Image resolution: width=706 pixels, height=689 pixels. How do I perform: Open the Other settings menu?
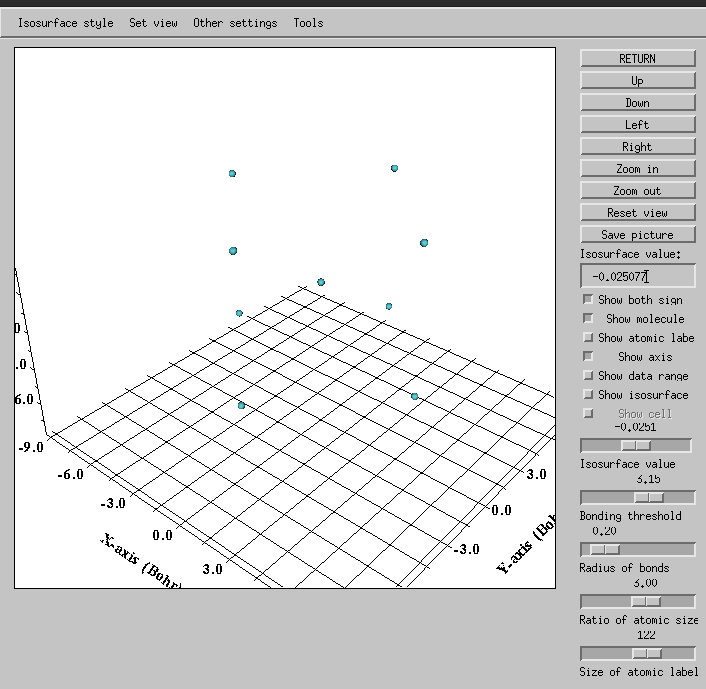(x=235, y=23)
